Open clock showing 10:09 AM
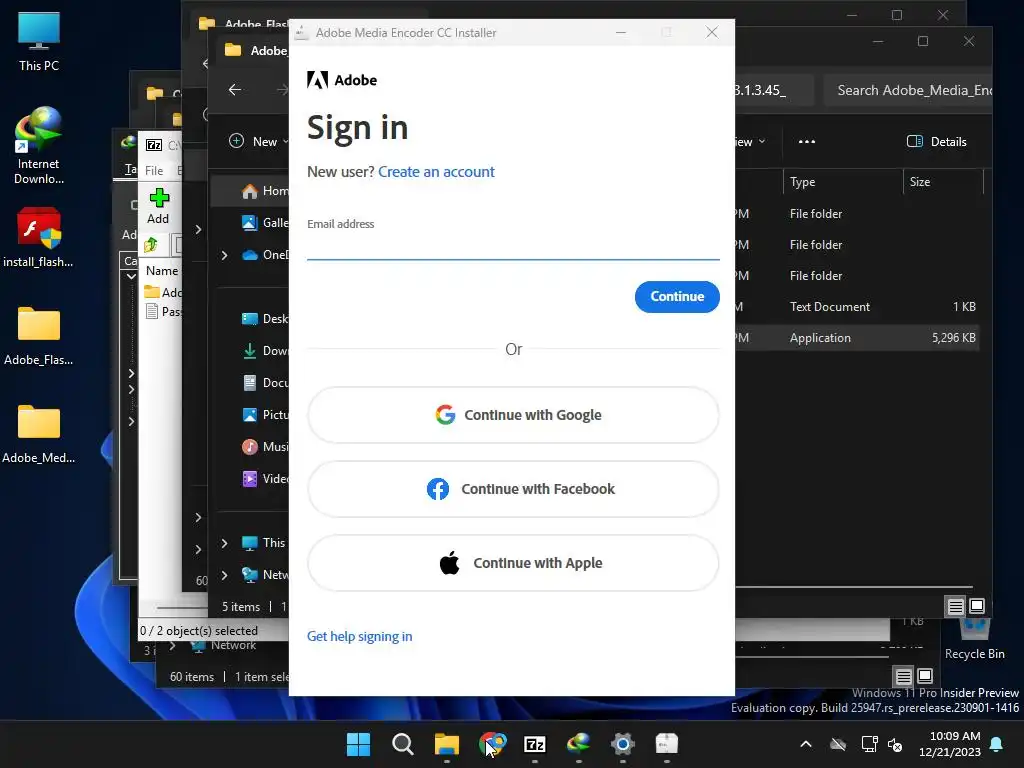 [x=950, y=744]
